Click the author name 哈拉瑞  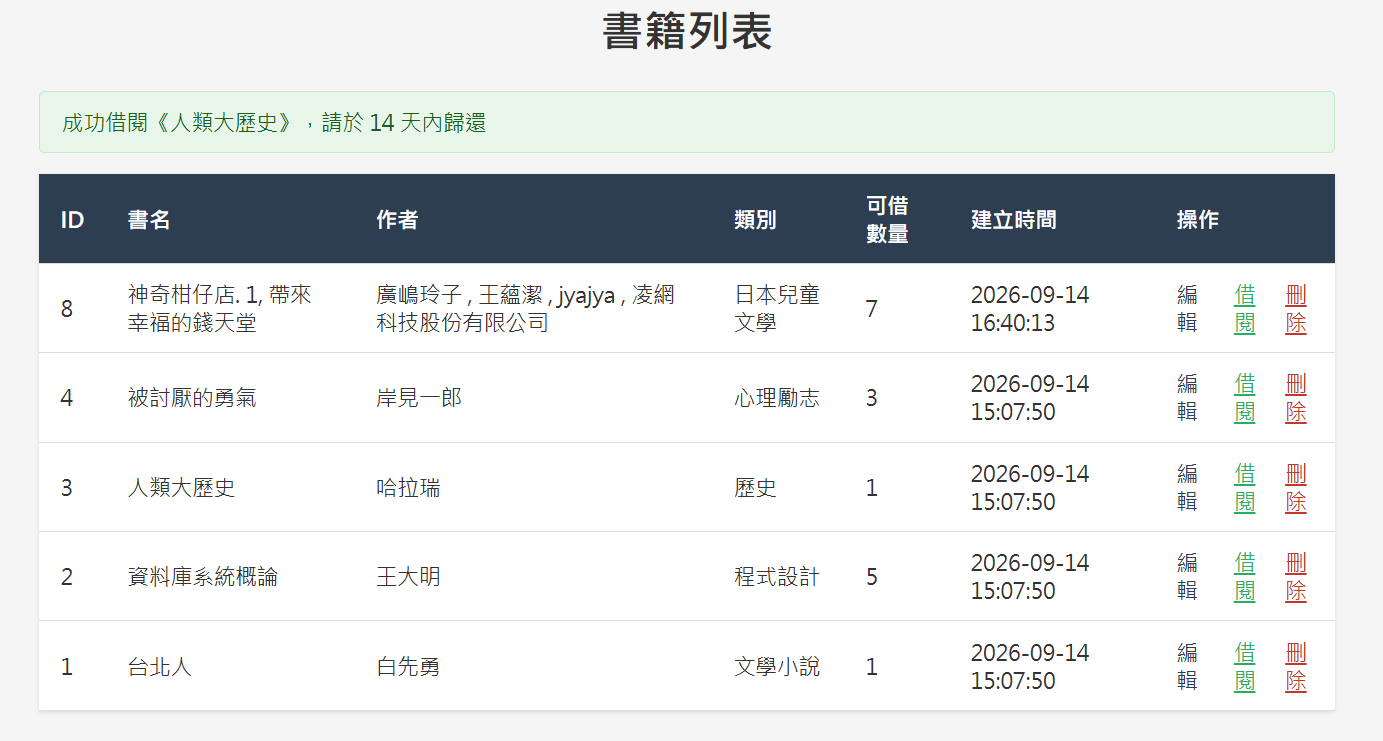click(x=408, y=488)
